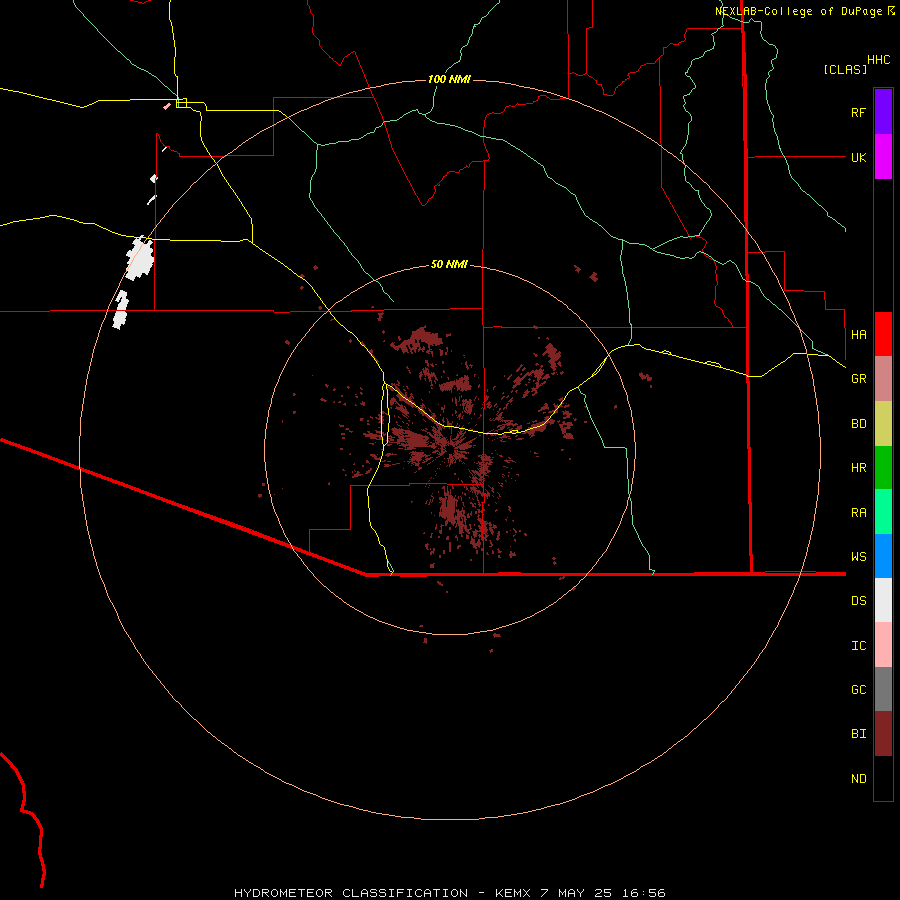Select the BD yellow legend swatch
Screen dimensions: 900x900
tap(883, 424)
